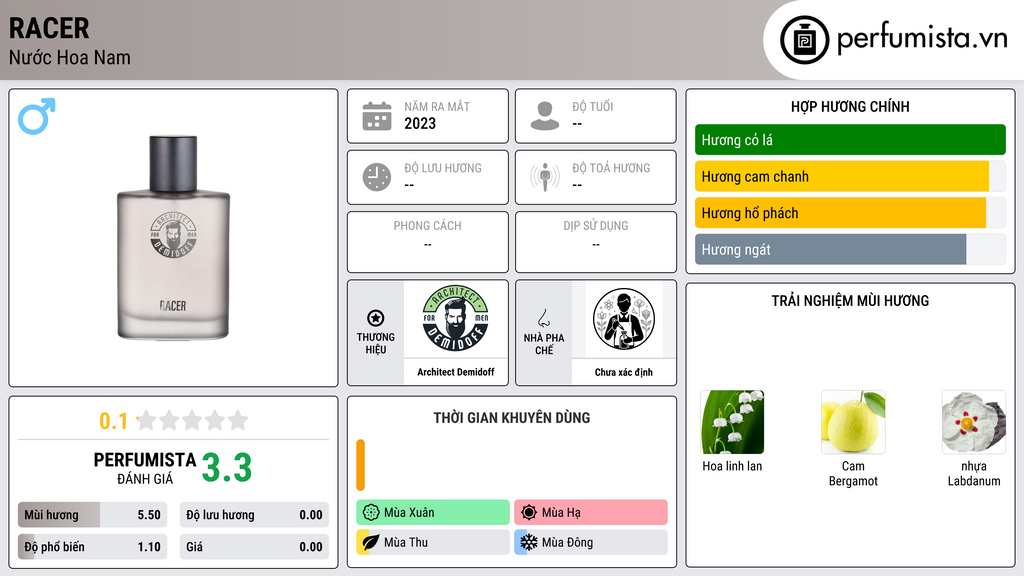The height and width of the screenshot is (576, 1024).
Task: Click the Phong cách card
Action: (428, 242)
